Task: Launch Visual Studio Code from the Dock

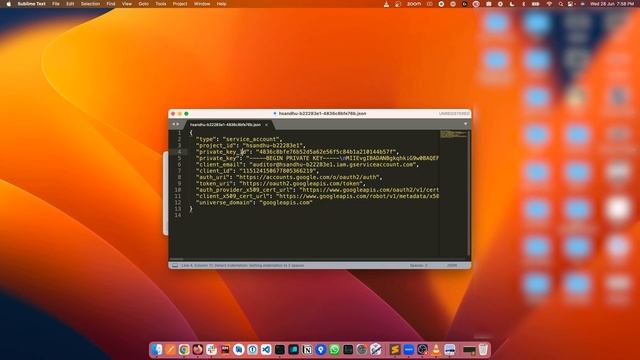Action: tap(266, 349)
